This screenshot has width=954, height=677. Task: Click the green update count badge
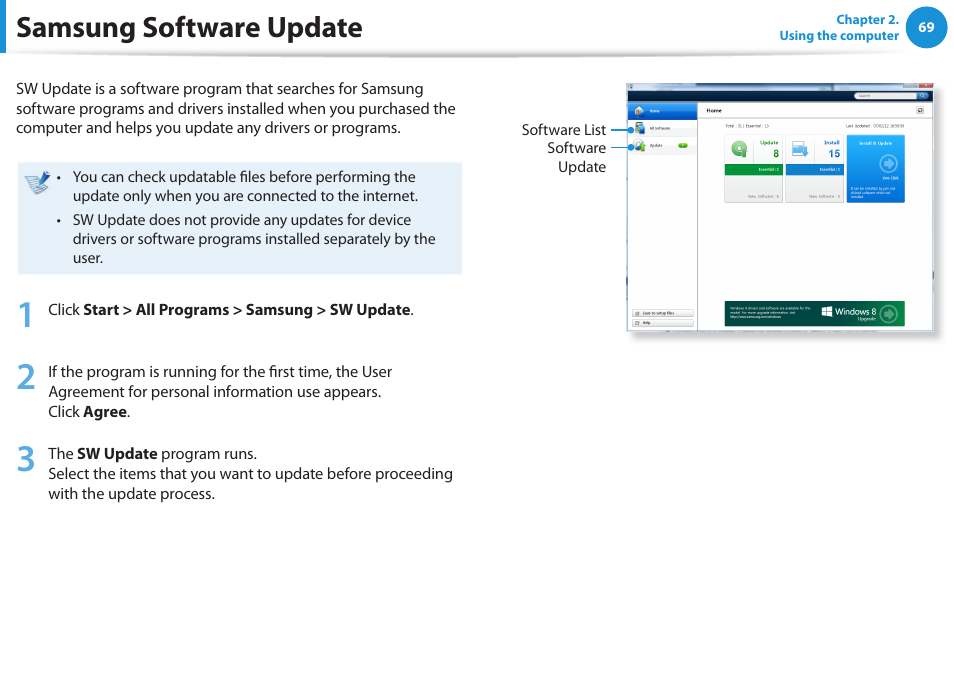(x=683, y=145)
